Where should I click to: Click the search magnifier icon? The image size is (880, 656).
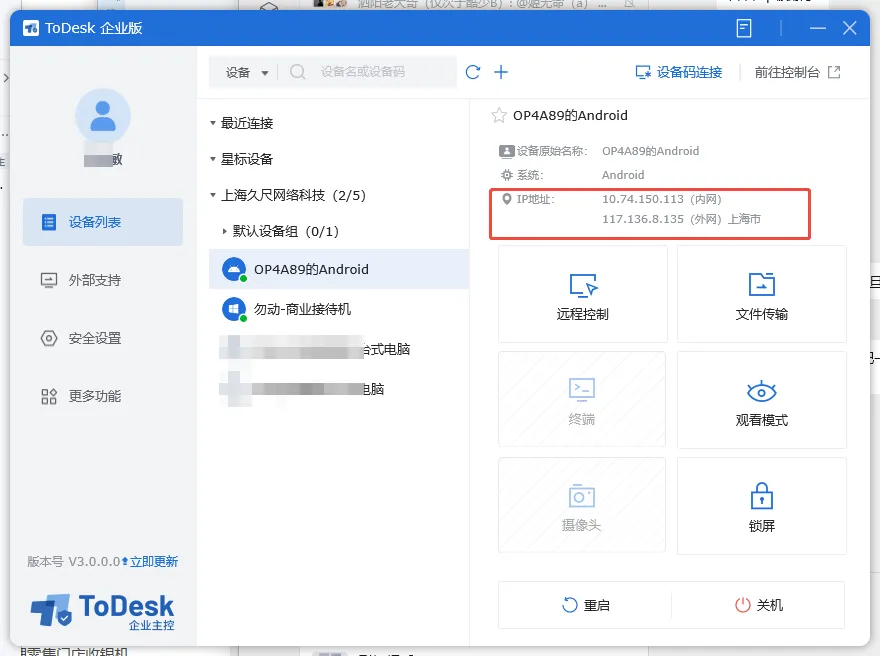point(297,72)
